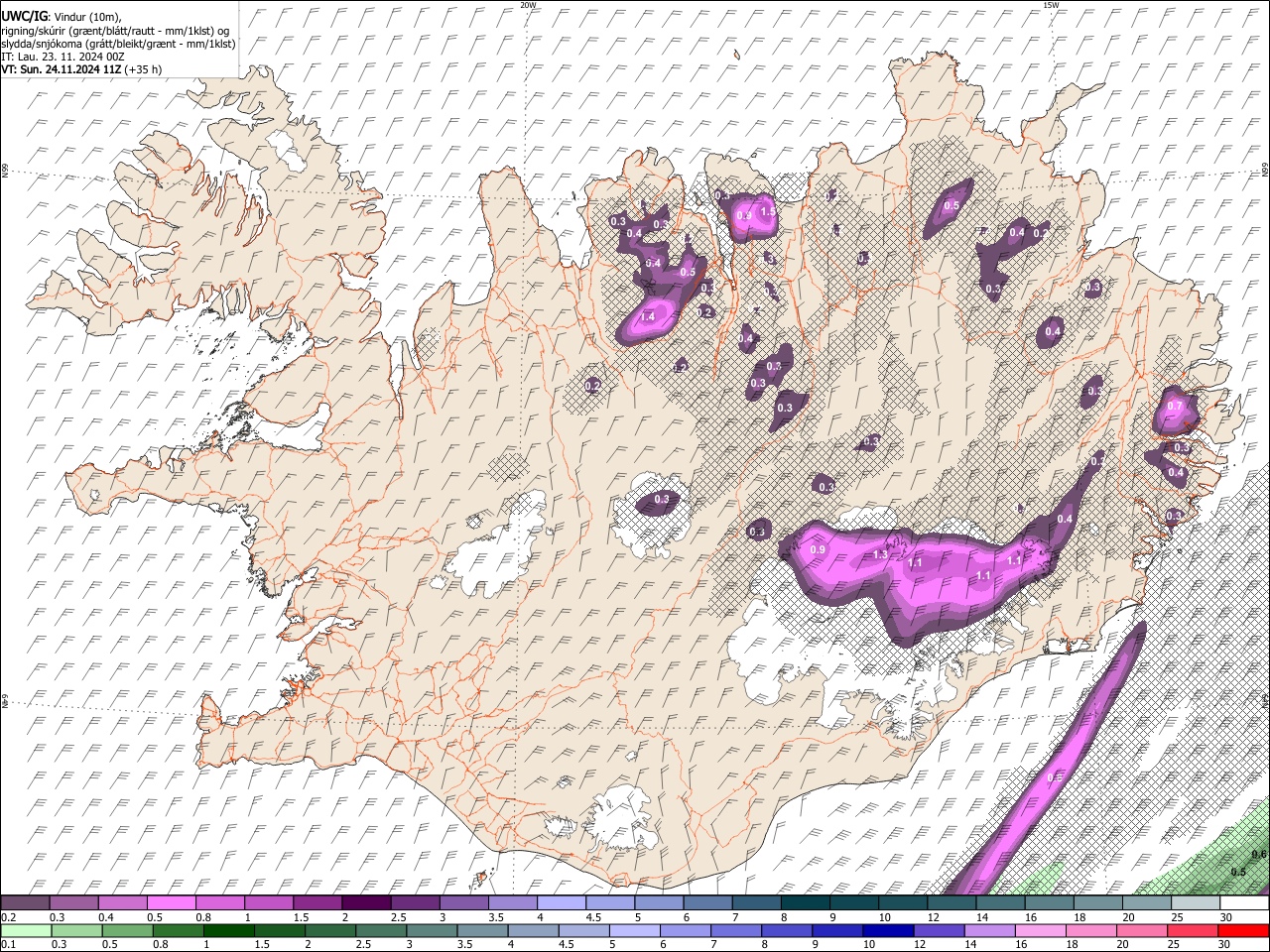
Task: Click the dark purple upper-row swatch labeled 2
Action: coord(365,903)
